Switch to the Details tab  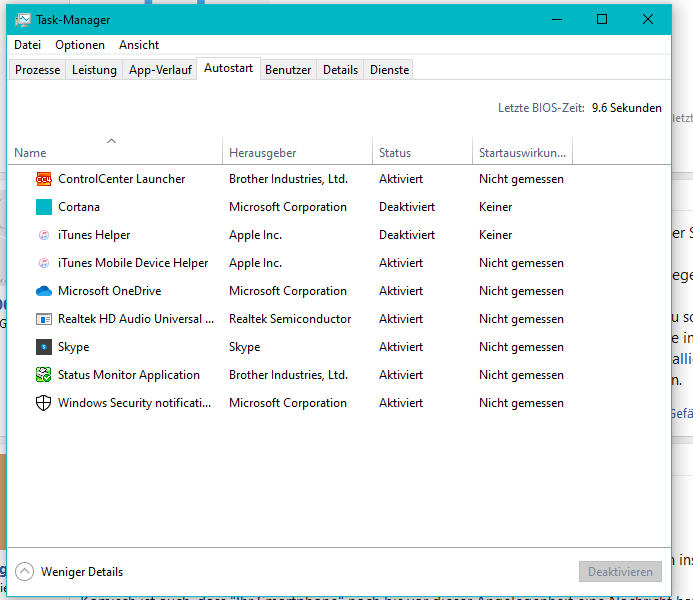click(340, 70)
